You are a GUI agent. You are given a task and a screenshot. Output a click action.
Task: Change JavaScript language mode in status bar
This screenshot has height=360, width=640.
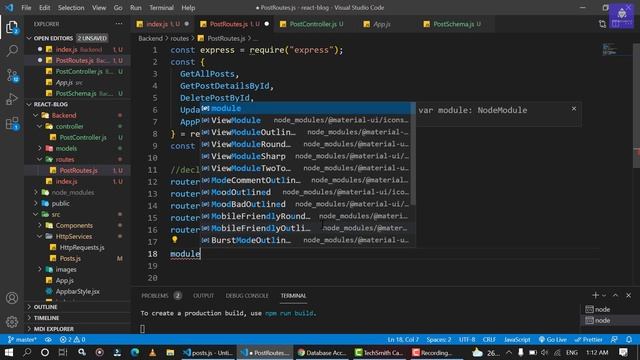point(517,340)
